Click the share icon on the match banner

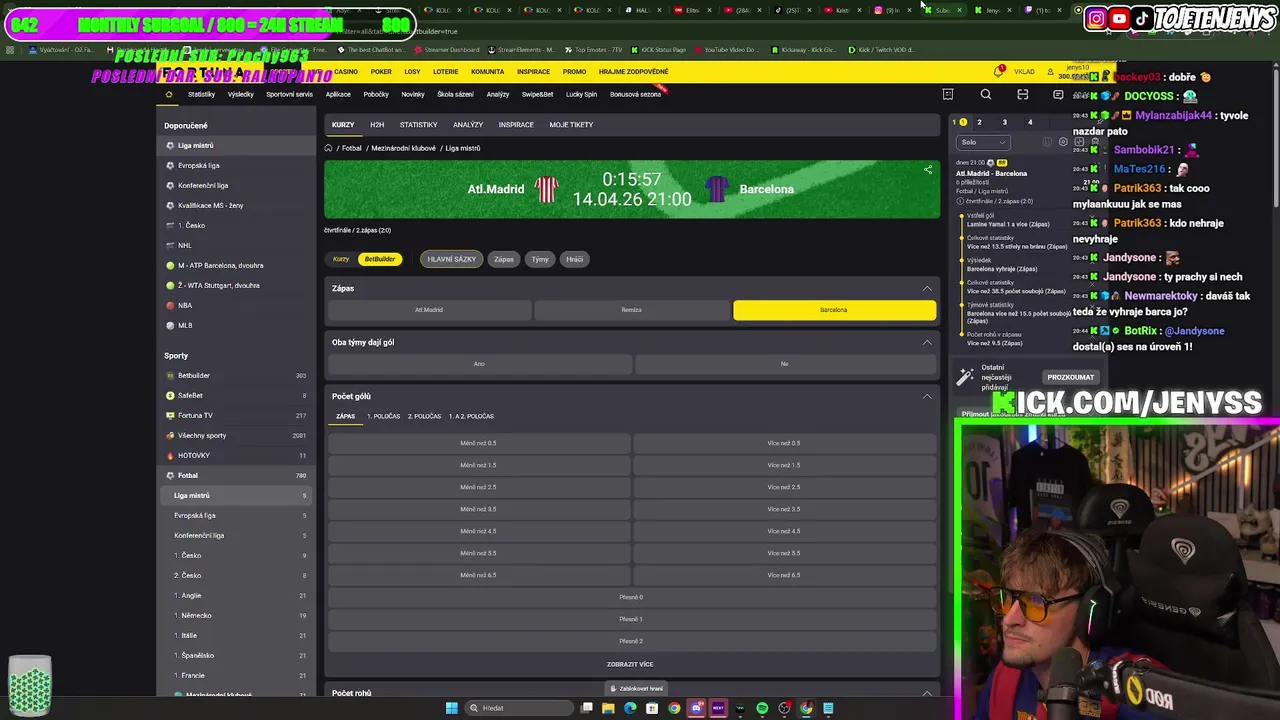point(927,170)
